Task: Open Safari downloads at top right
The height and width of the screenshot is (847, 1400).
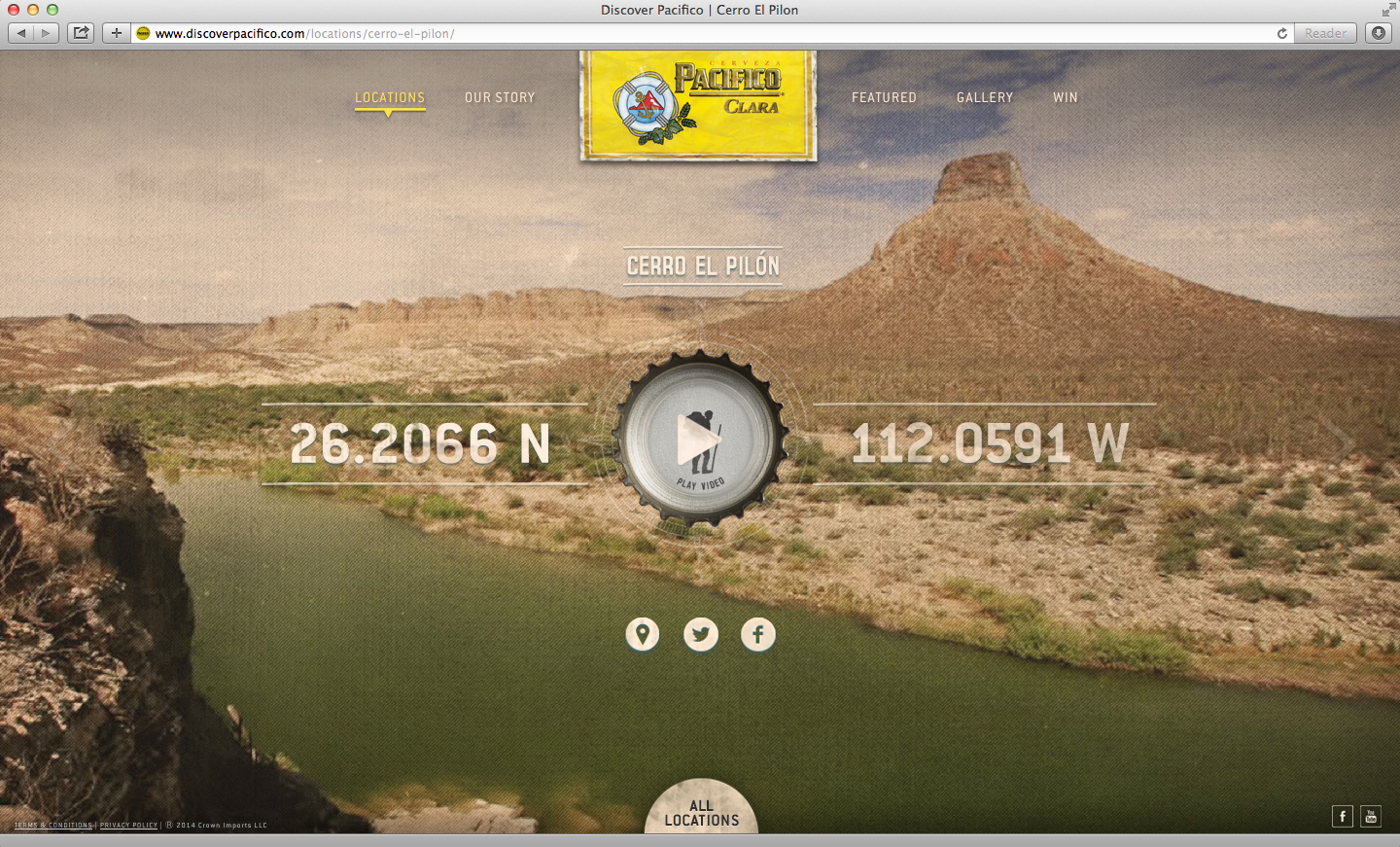Action: click(1378, 32)
